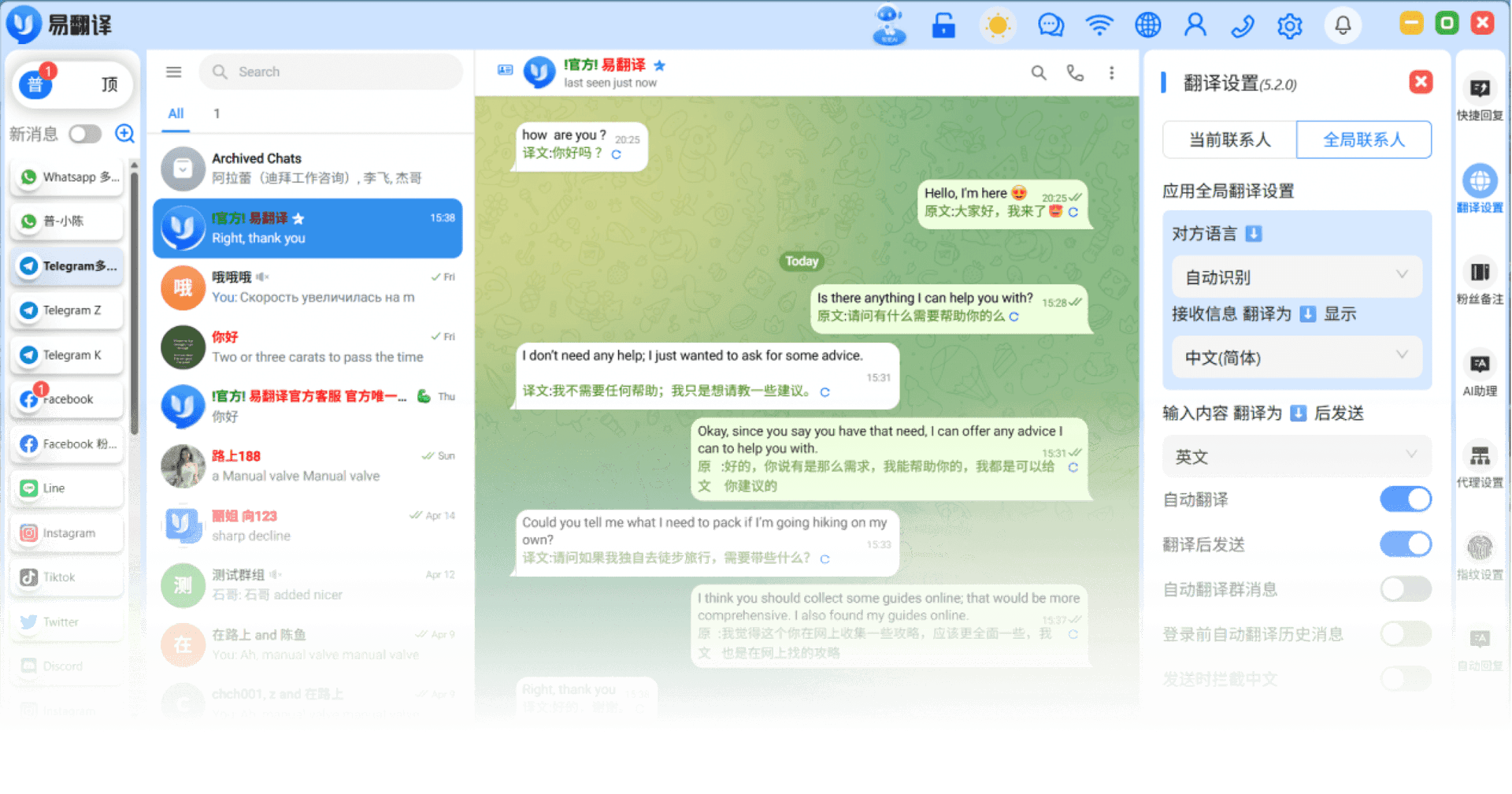Image resolution: width=1512 pixels, height=794 pixels.
Task: Click the add plus icon near 新消息
Action: coord(124,133)
